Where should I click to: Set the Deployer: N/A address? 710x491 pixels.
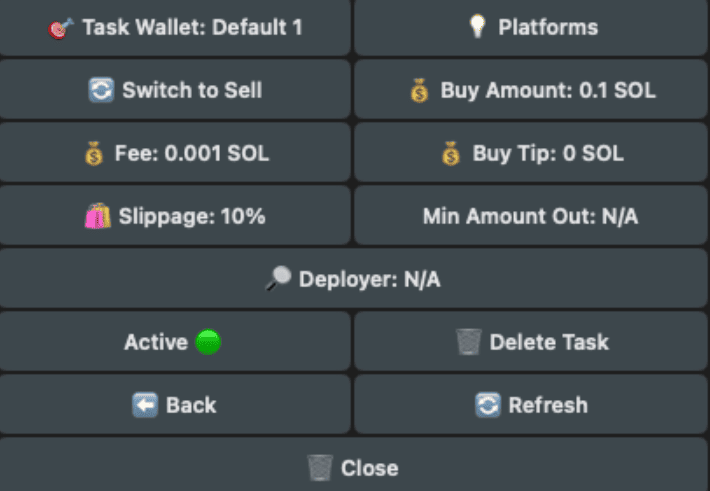pyautogui.click(x=354, y=279)
